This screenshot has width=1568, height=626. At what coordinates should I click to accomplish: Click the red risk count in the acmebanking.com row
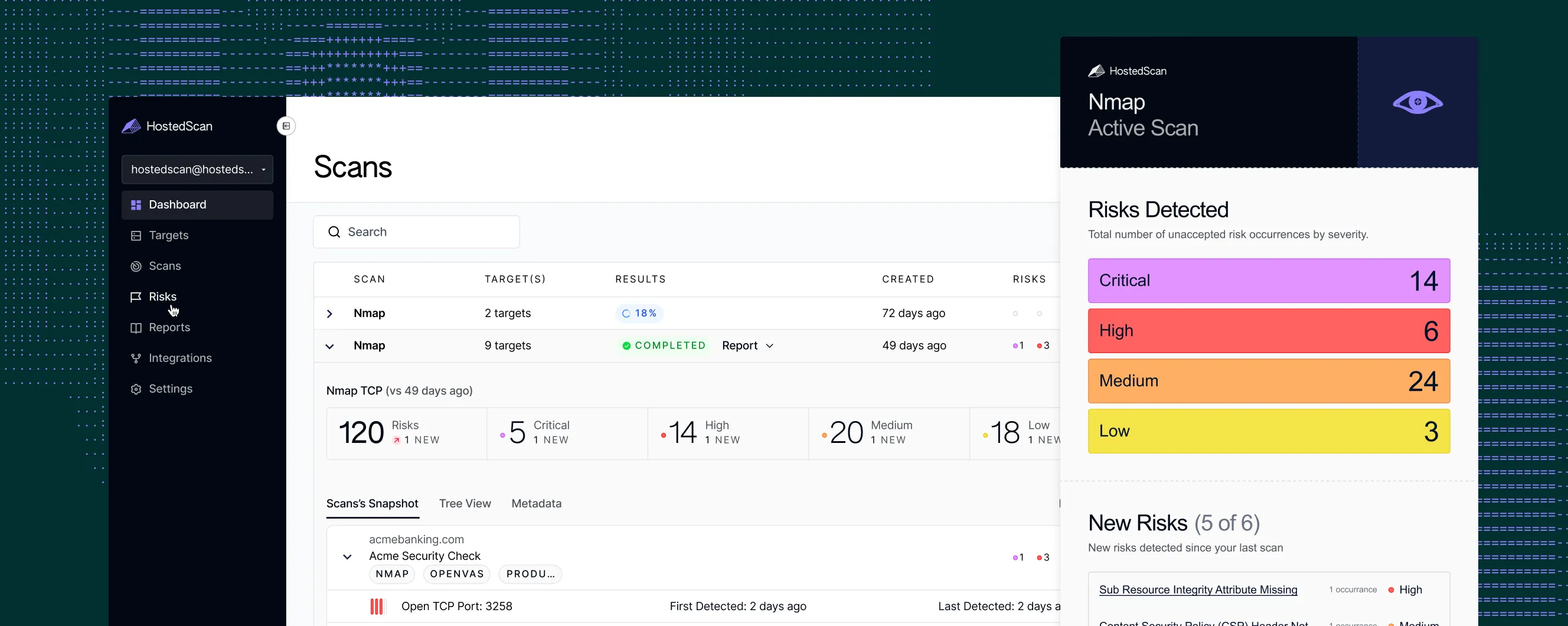pos(1043,557)
